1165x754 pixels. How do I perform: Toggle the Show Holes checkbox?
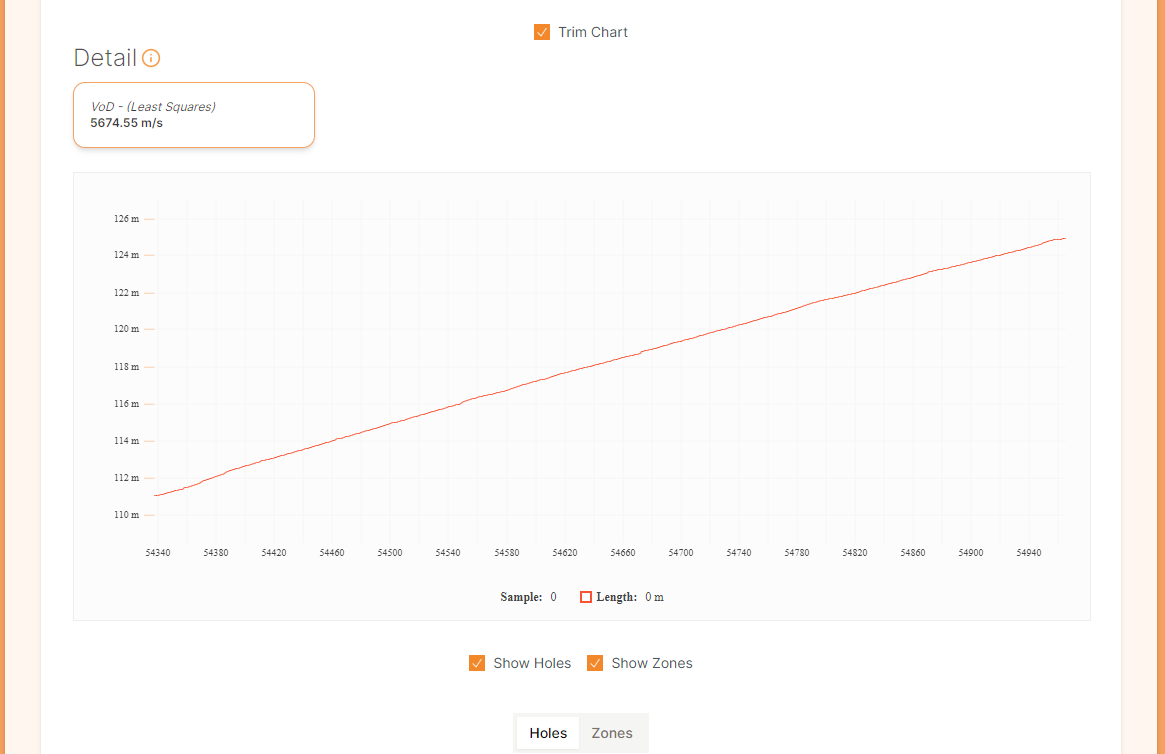pyautogui.click(x=477, y=663)
